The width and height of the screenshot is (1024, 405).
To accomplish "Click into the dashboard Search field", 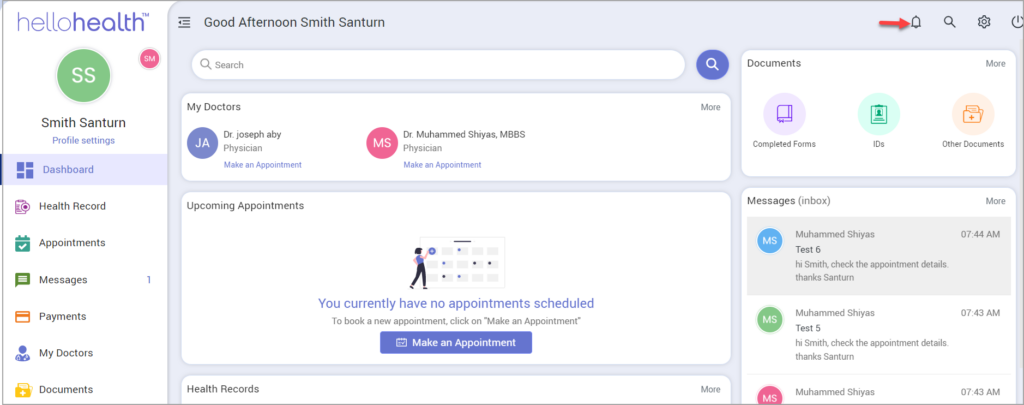I will tap(440, 65).
